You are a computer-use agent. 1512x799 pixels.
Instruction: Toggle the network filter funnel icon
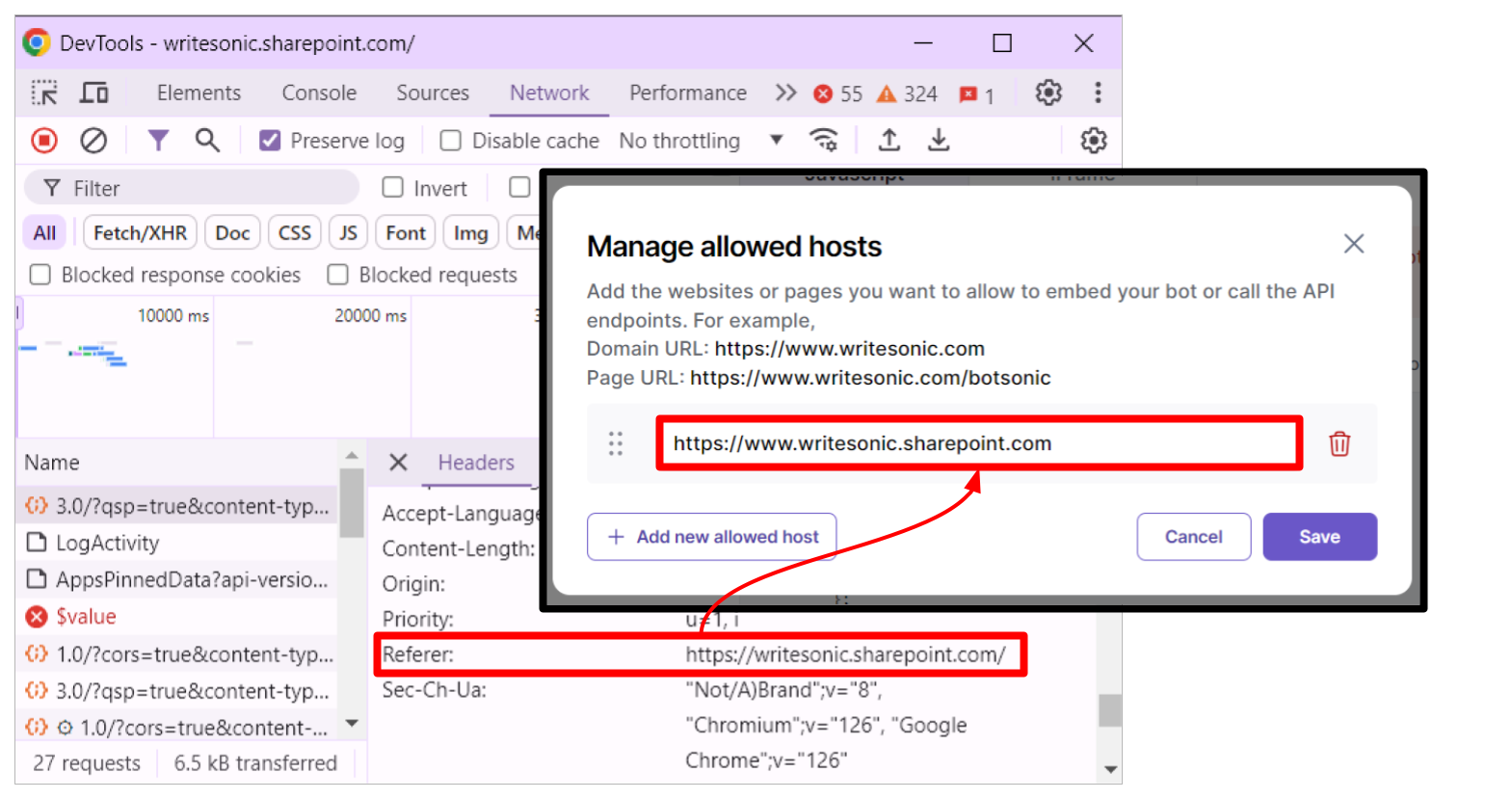click(158, 141)
